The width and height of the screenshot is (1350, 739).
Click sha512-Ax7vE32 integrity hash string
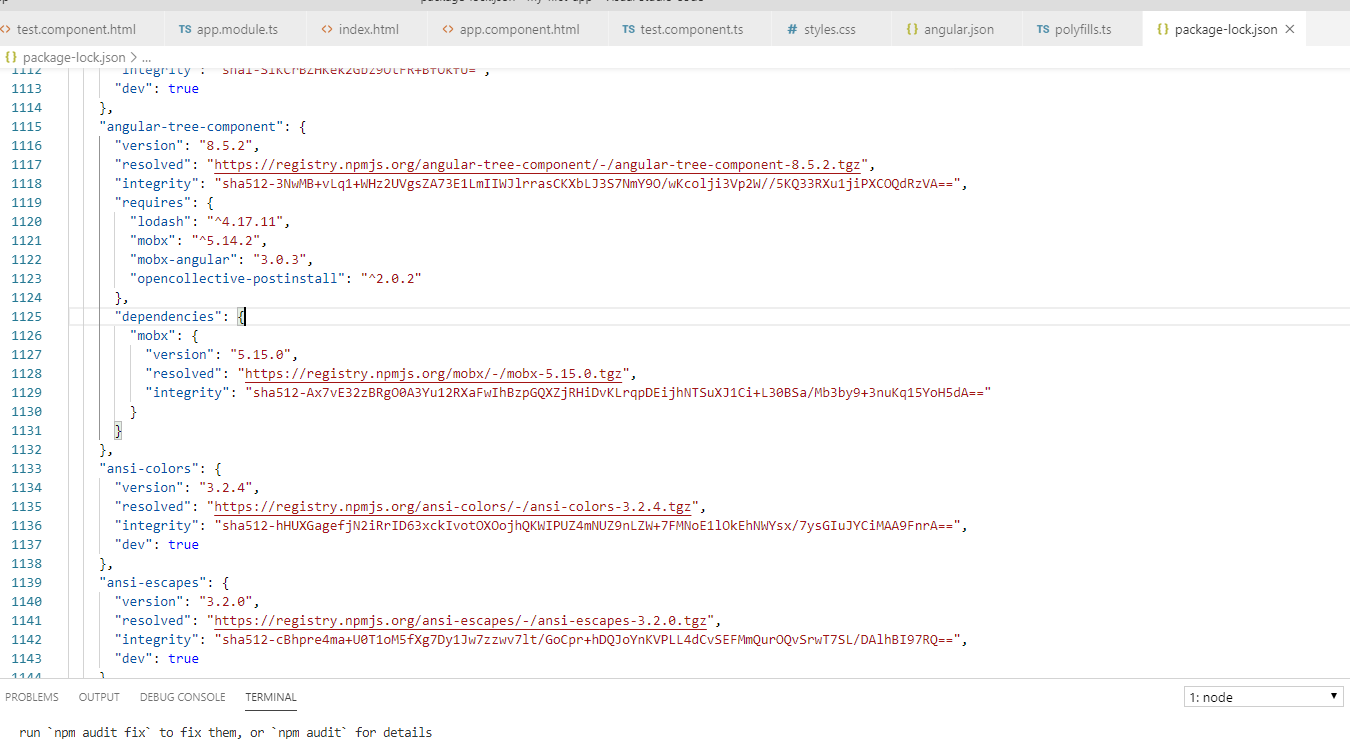point(618,392)
